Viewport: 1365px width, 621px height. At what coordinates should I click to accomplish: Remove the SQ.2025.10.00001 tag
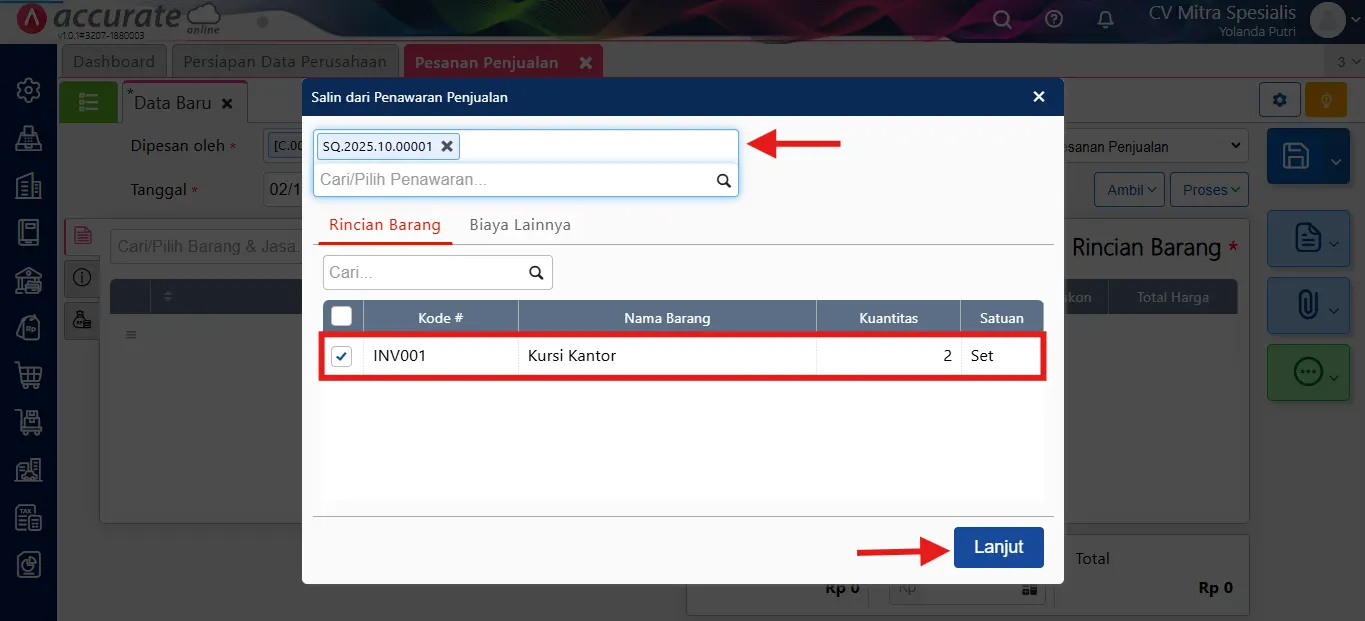pos(447,146)
